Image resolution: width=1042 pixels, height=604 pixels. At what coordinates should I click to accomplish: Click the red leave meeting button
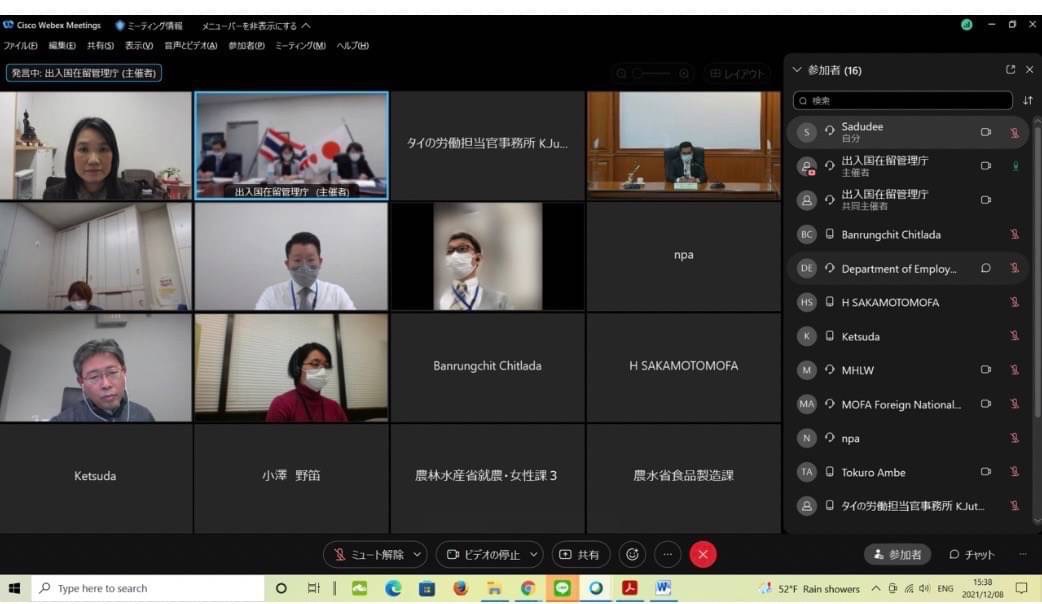click(x=703, y=554)
